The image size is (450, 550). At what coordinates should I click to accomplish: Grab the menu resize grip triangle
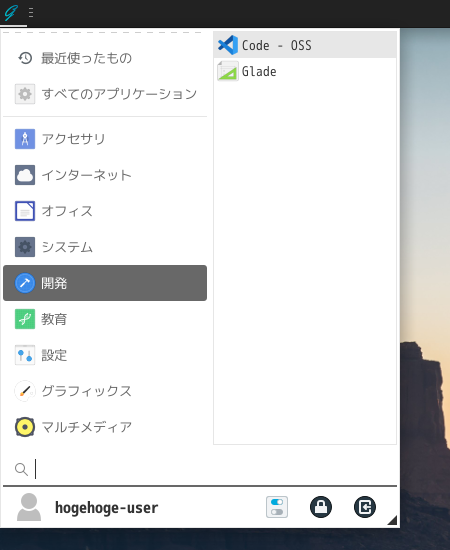(x=392, y=520)
